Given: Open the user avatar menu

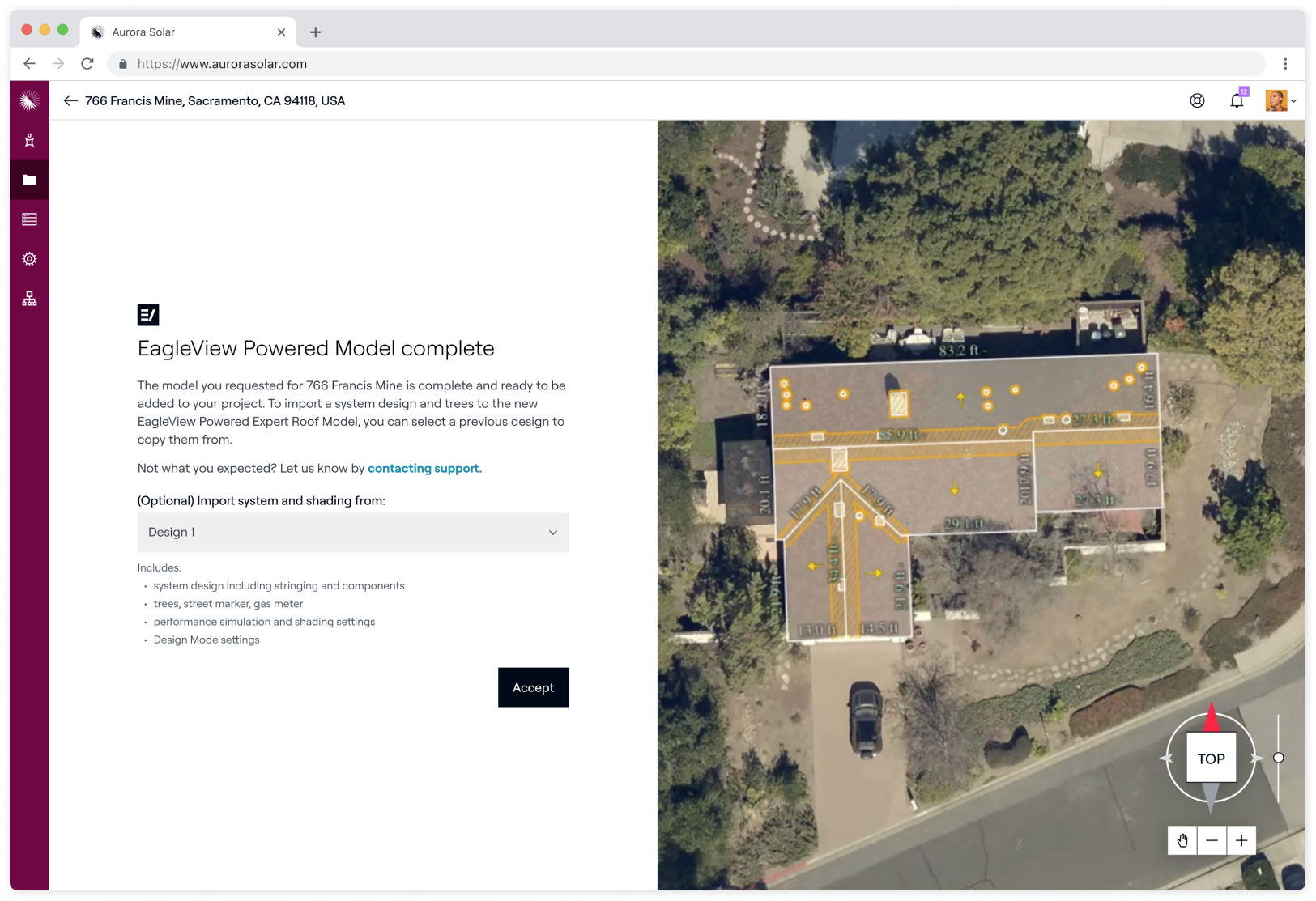Looking at the screenshot, I should 1280,100.
